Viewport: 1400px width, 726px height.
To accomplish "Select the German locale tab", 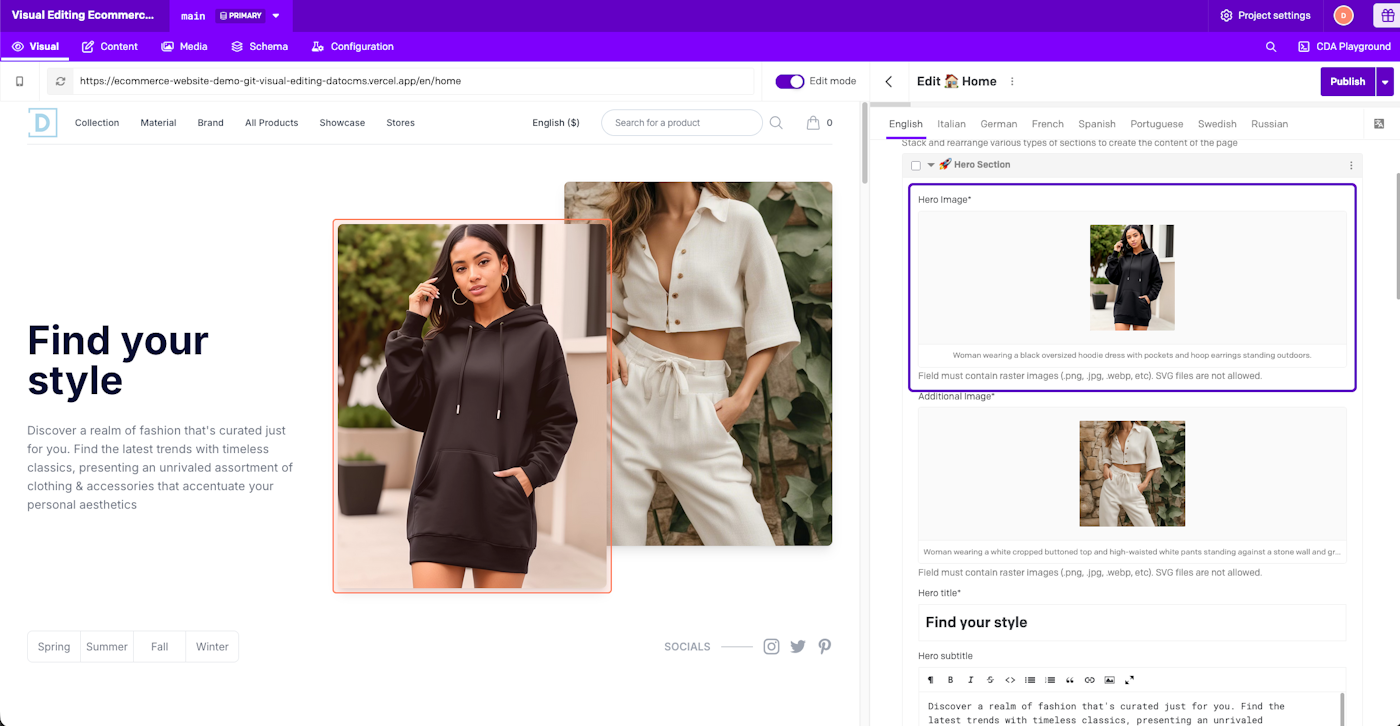I will point(999,124).
